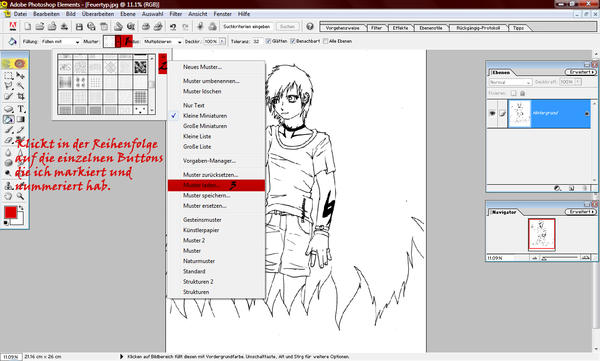Open the Bearbeiten menu
Image resolution: width=600 pixels, height=361 pixels.
click(x=46, y=14)
